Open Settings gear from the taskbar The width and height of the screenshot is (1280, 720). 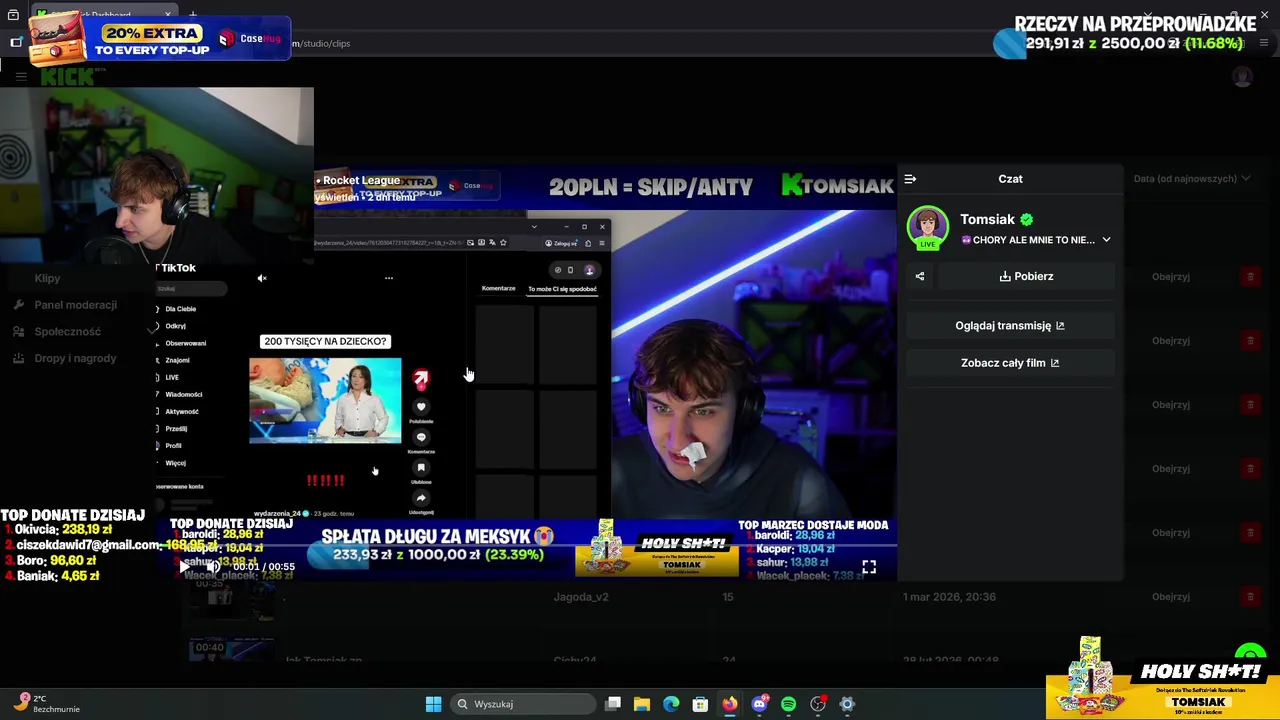[x=847, y=704]
